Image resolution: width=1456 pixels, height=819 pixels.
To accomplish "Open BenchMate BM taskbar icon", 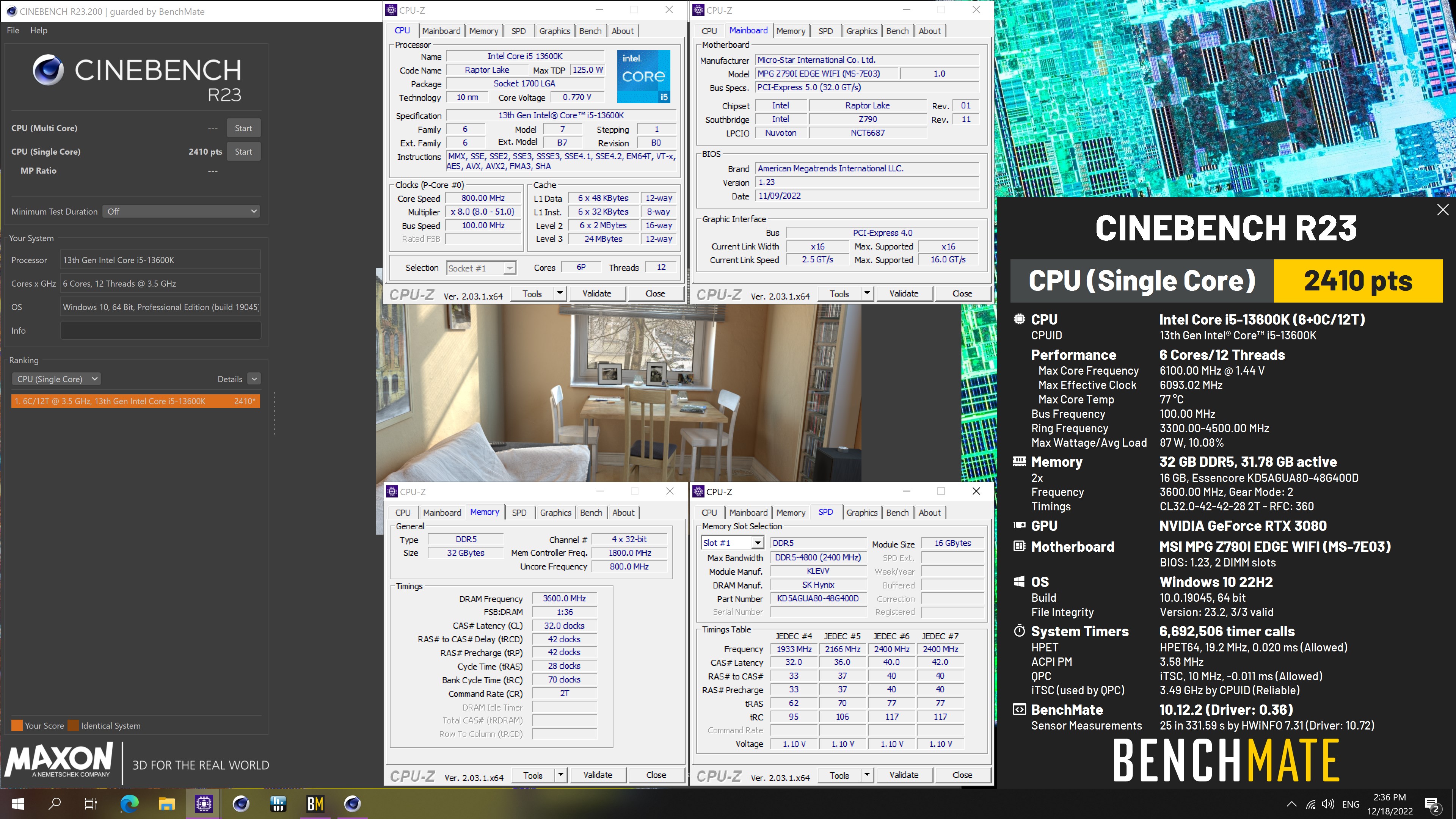I will coord(315,803).
